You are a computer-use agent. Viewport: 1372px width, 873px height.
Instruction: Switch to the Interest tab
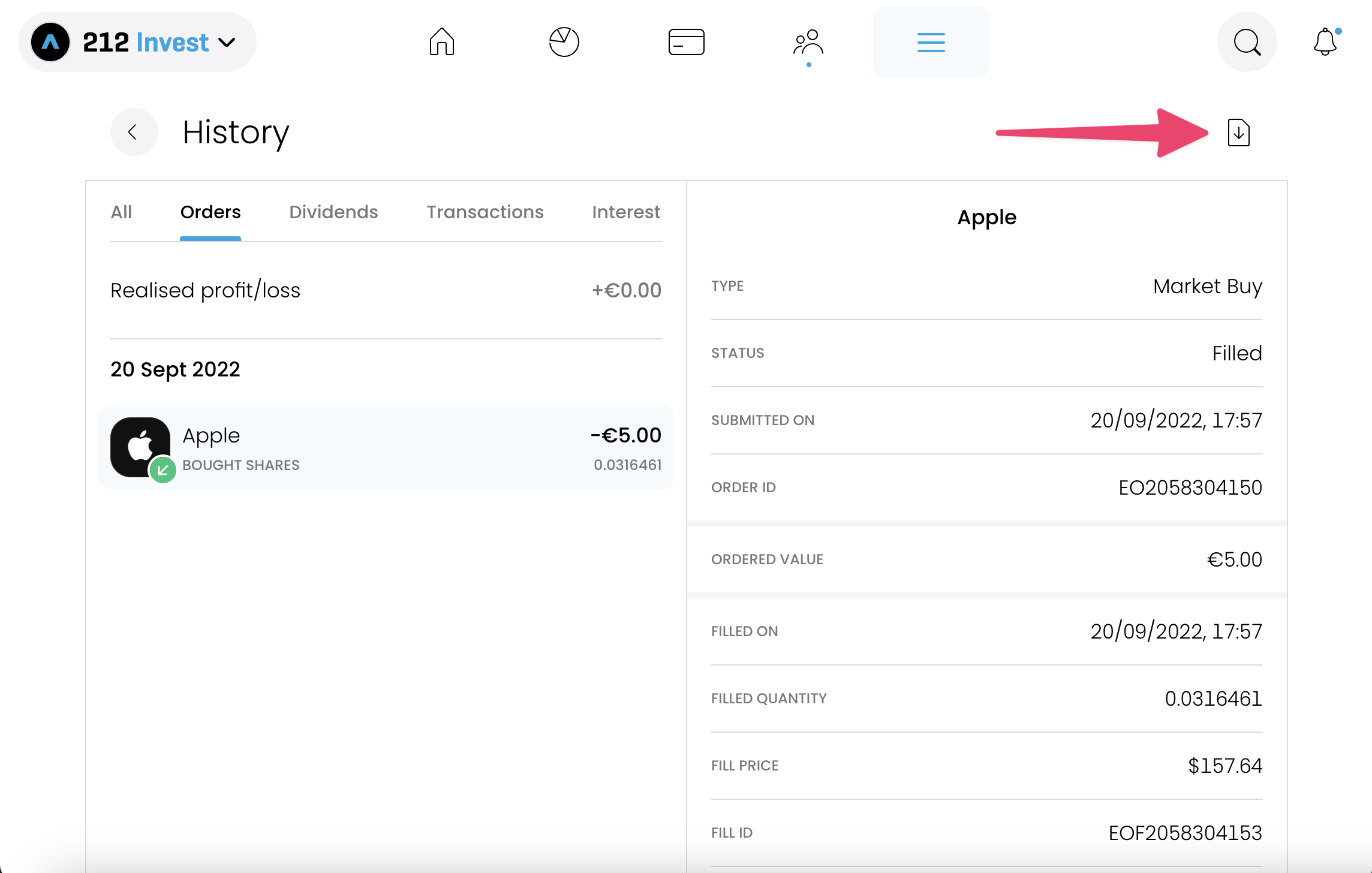coord(625,212)
